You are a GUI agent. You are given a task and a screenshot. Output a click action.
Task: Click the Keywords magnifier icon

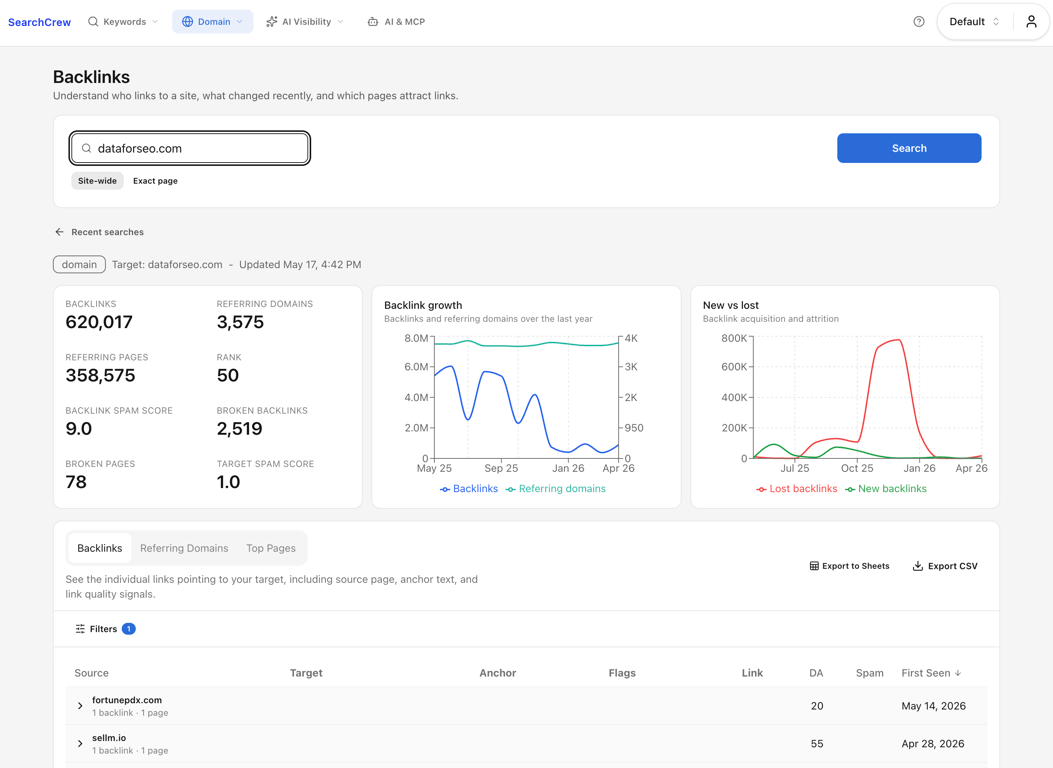coord(93,21)
